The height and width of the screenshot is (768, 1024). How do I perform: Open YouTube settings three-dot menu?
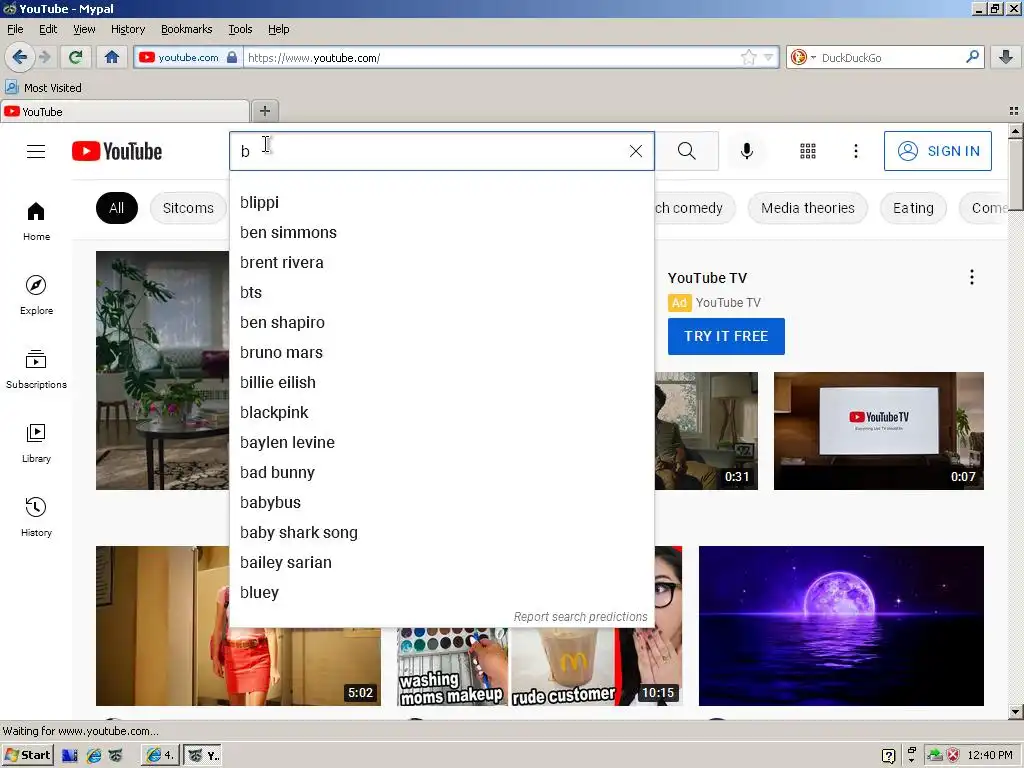[x=856, y=152]
